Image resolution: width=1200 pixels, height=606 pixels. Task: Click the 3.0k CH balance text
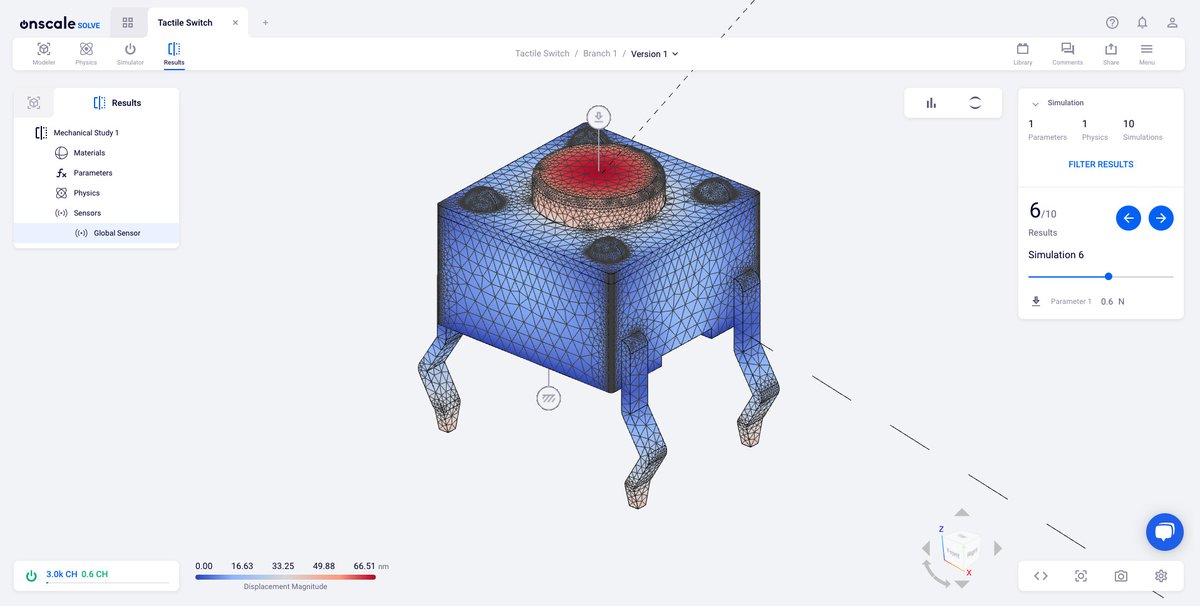click(x=61, y=574)
